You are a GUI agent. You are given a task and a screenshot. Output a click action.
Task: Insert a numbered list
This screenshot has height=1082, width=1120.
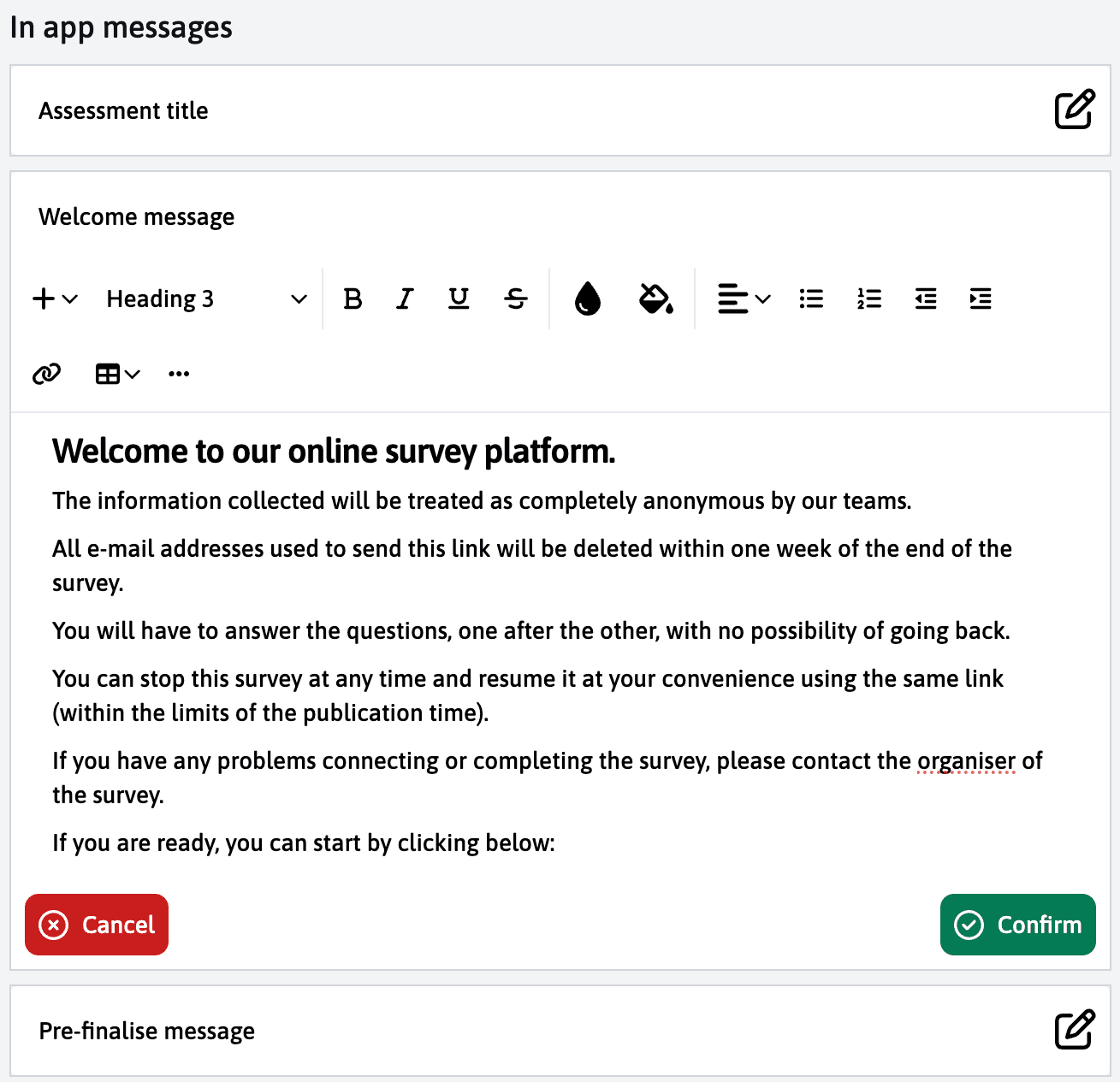[868, 299]
